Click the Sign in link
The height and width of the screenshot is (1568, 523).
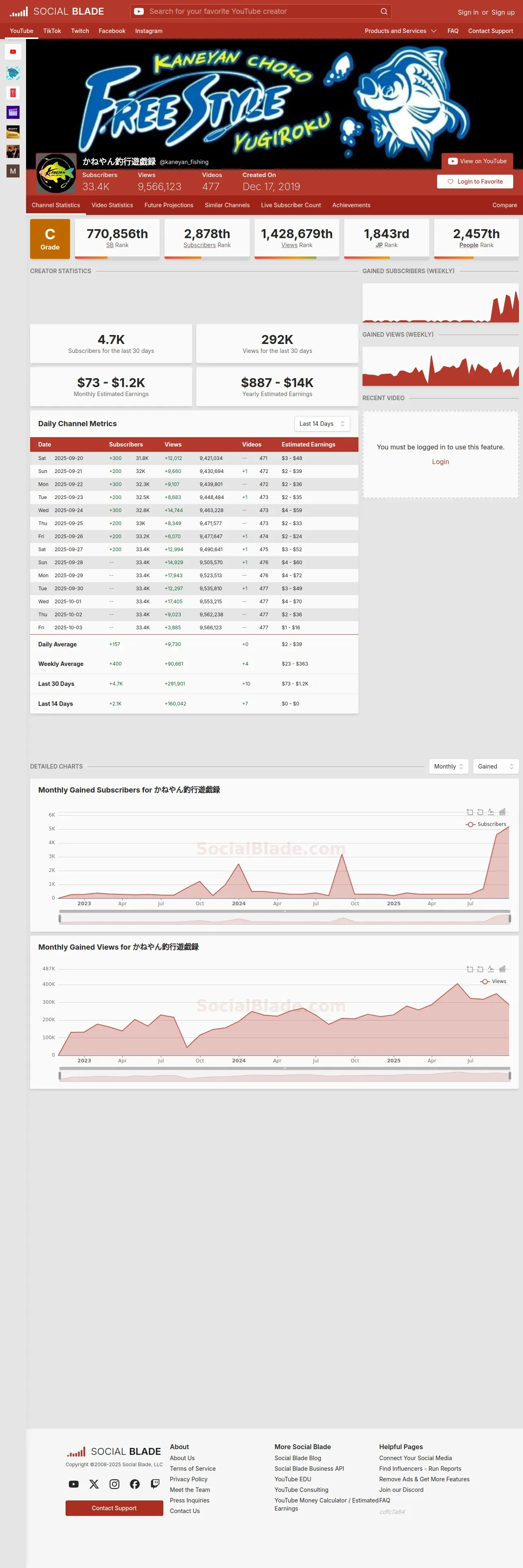pyautogui.click(x=468, y=12)
